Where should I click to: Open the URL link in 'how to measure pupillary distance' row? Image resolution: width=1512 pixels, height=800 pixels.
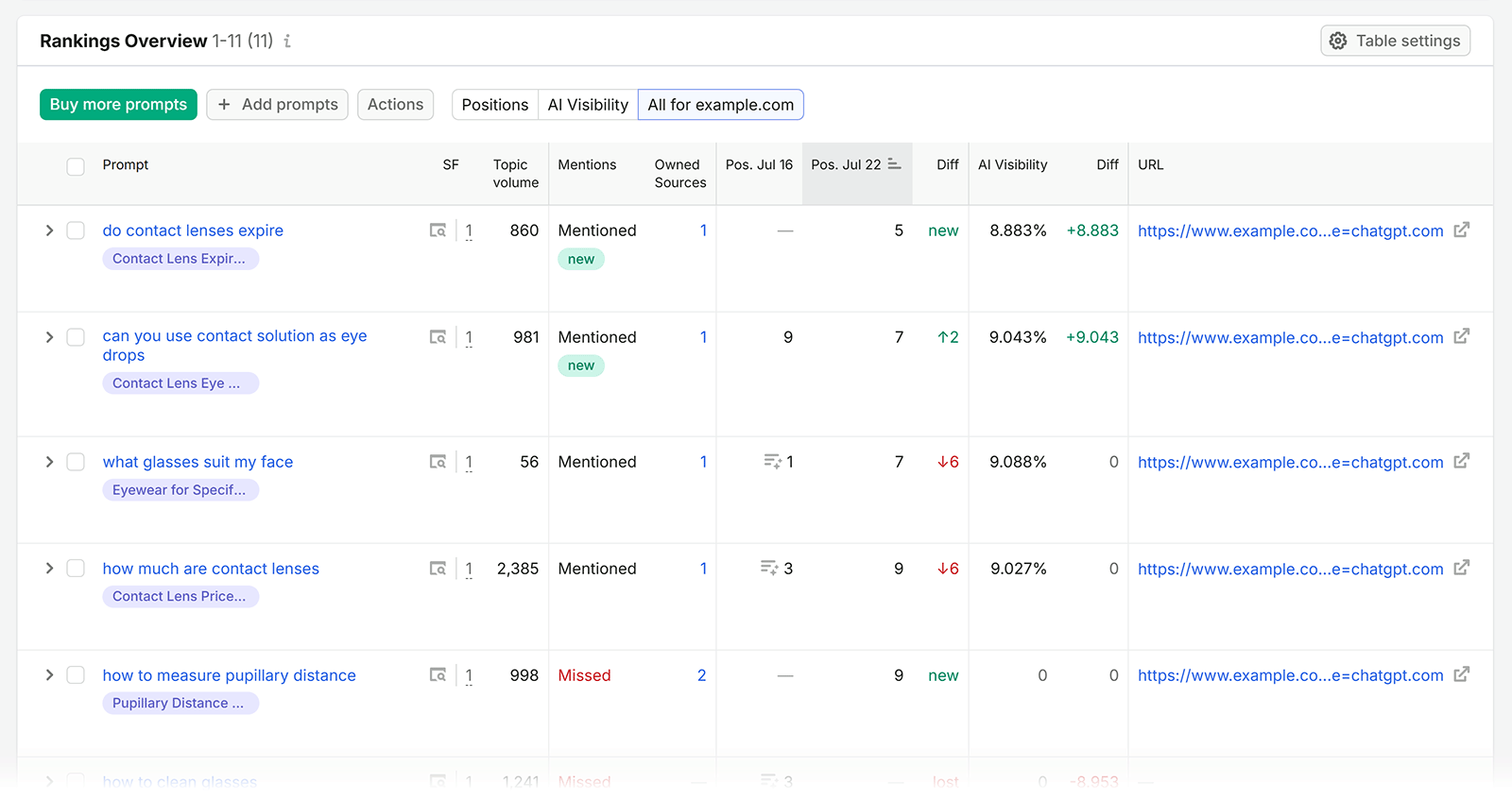1290,676
